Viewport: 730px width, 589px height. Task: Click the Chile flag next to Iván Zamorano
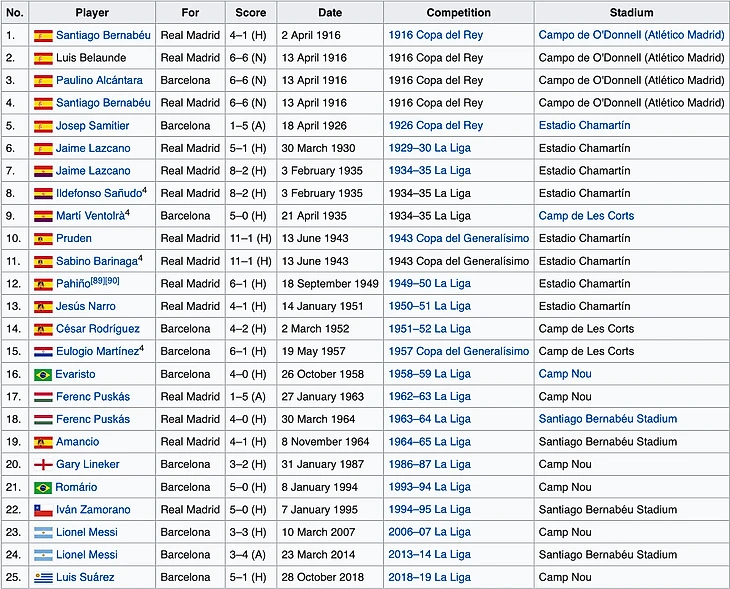coord(43,510)
